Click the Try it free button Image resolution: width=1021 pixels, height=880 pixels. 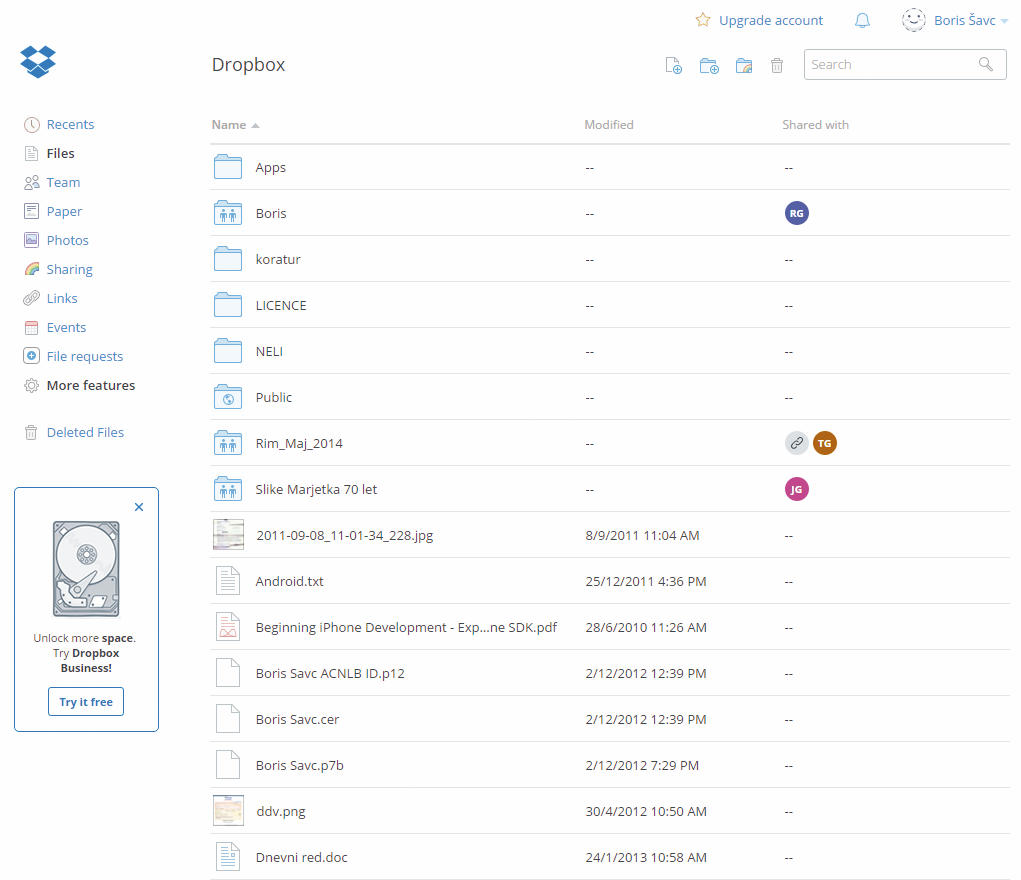(86, 702)
